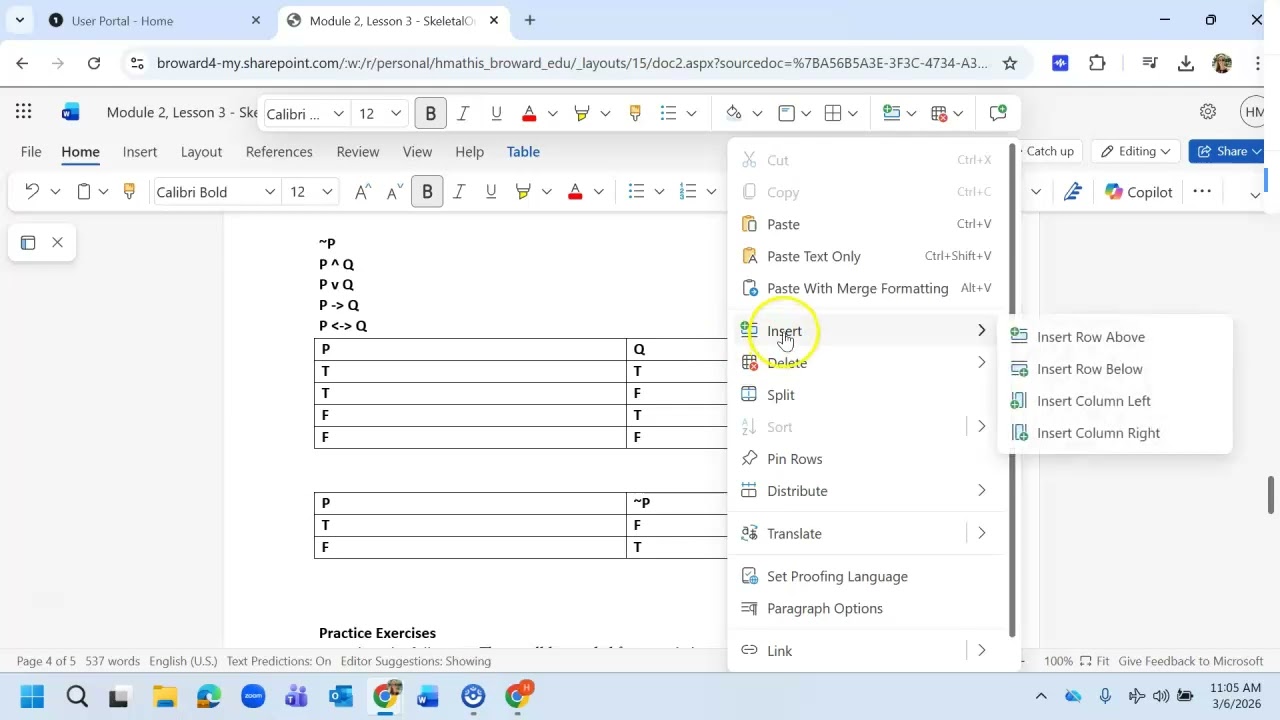Choose Pin Rows in context menu
The image size is (1280, 720).
click(x=869, y=459)
